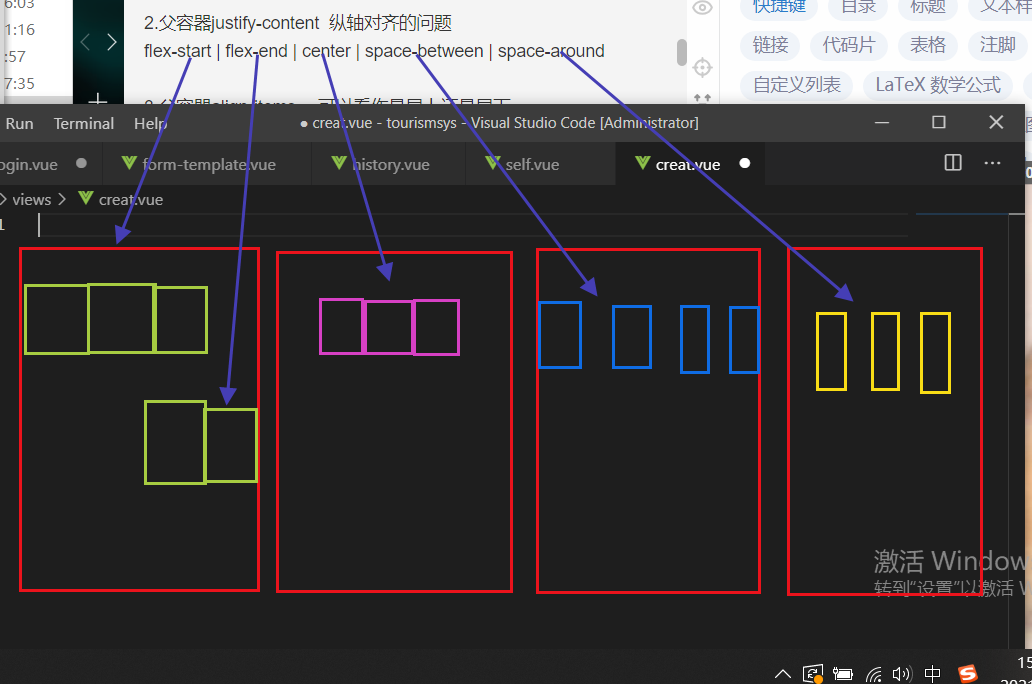Screen dimensions: 1032x684
Task: Click the 'flex-start' text in the note
Action: [x=178, y=51]
